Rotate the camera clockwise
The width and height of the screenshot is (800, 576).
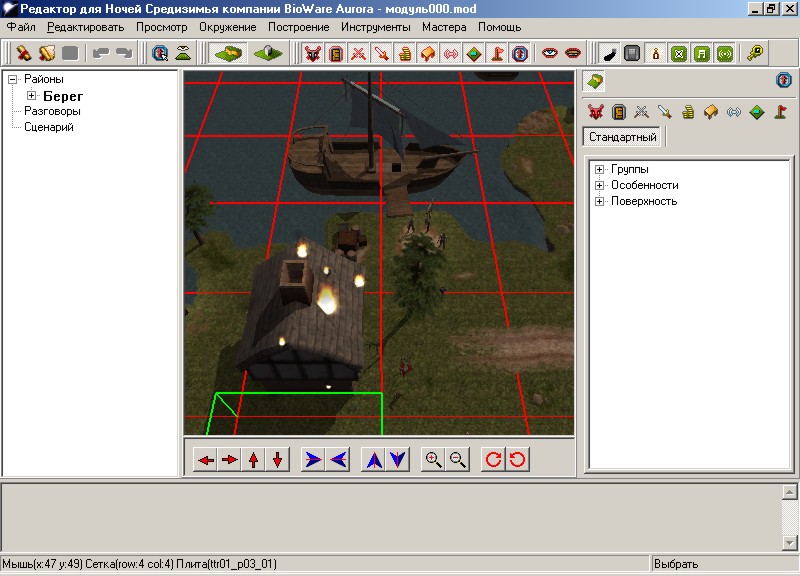[x=493, y=460]
